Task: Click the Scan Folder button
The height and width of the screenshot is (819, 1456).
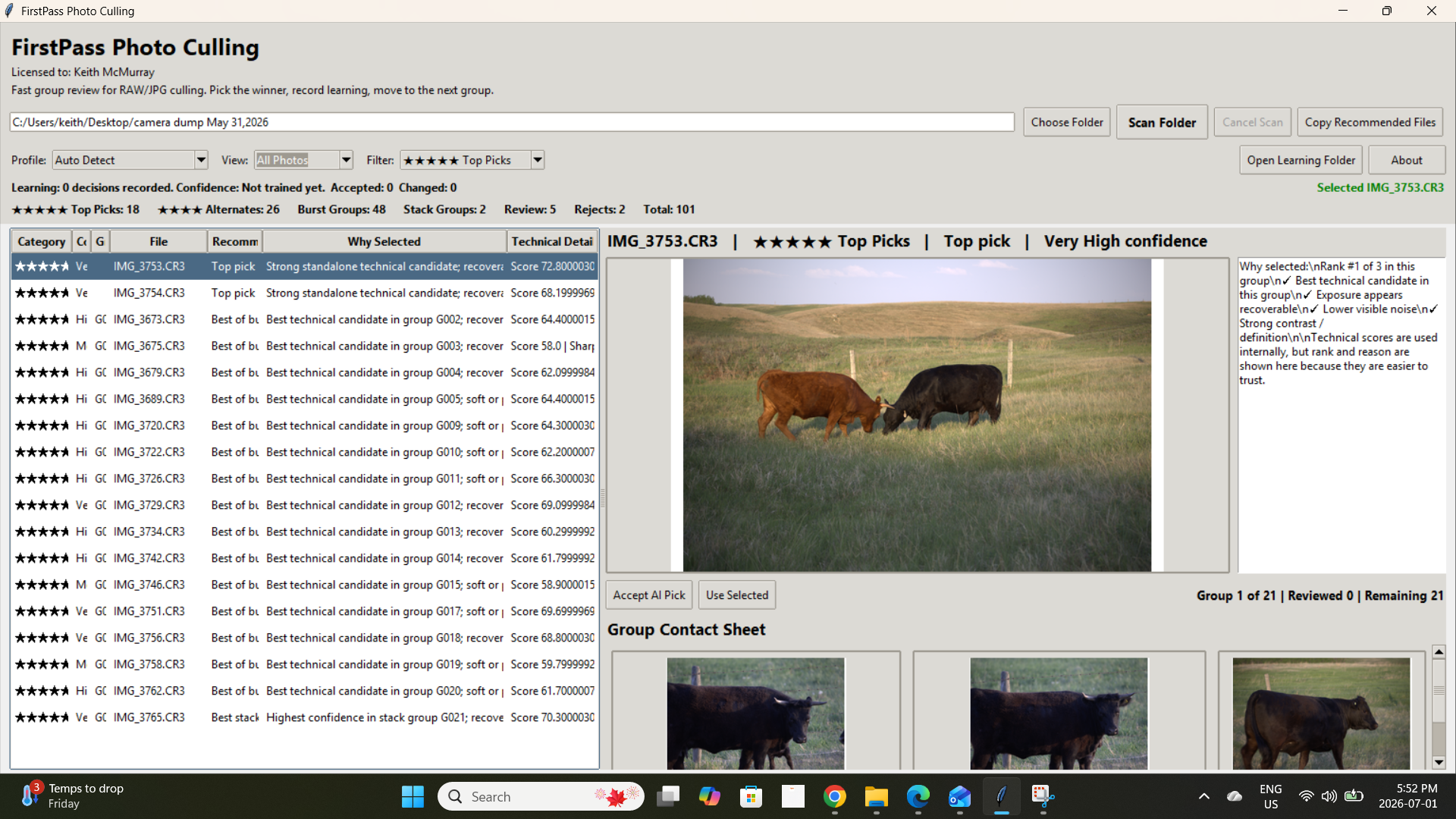Action: coord(1162,122)
